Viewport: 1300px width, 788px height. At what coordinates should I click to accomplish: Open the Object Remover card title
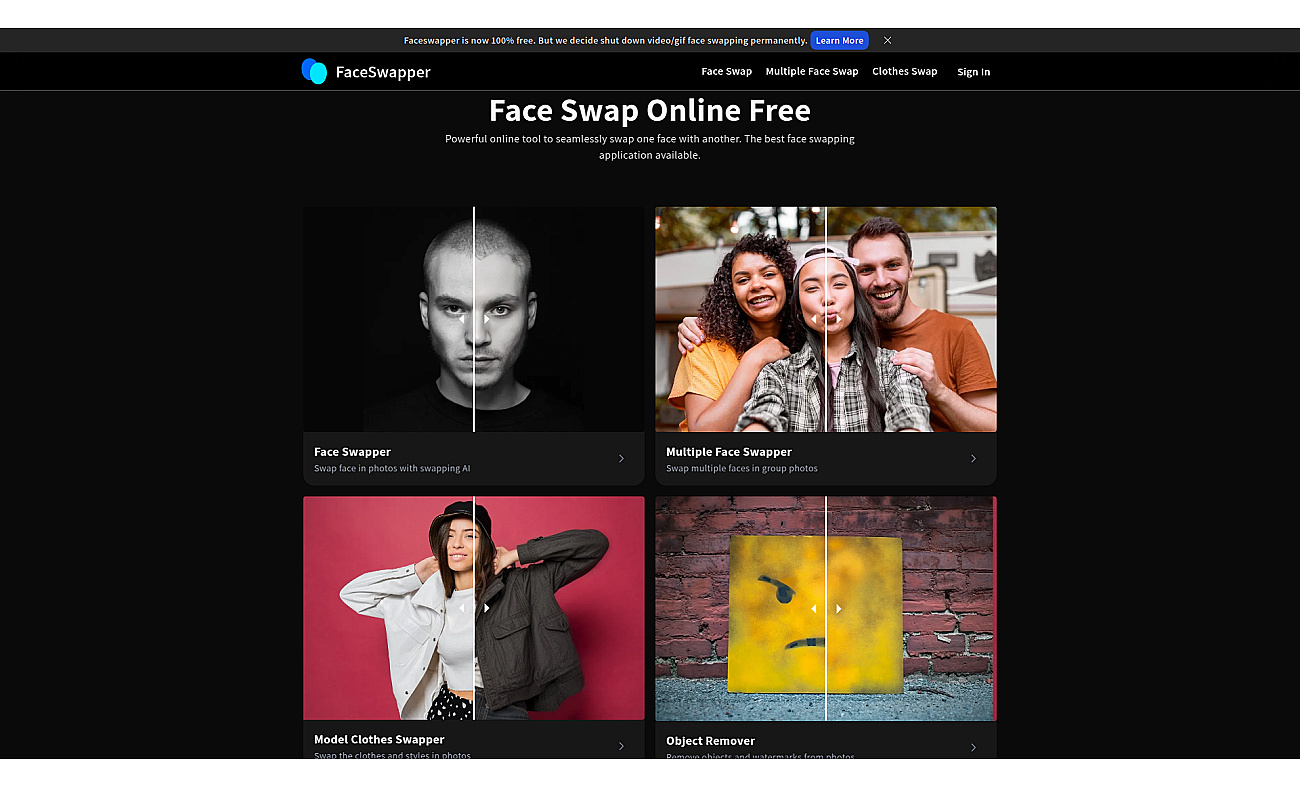tap(710, 741)
